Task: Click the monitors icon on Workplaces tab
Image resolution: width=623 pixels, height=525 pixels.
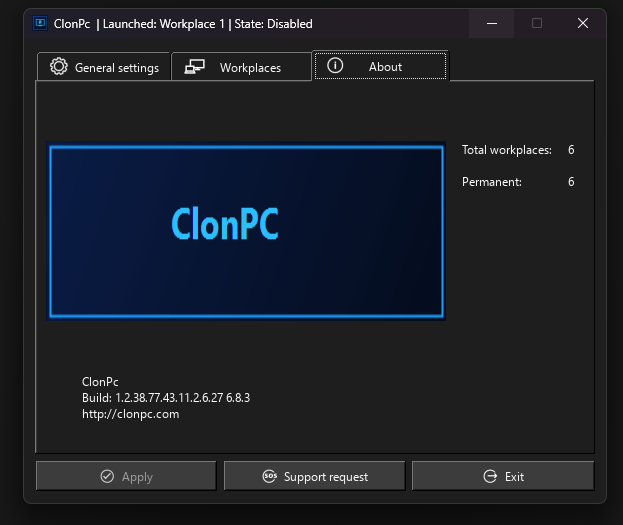Action: 195,67
